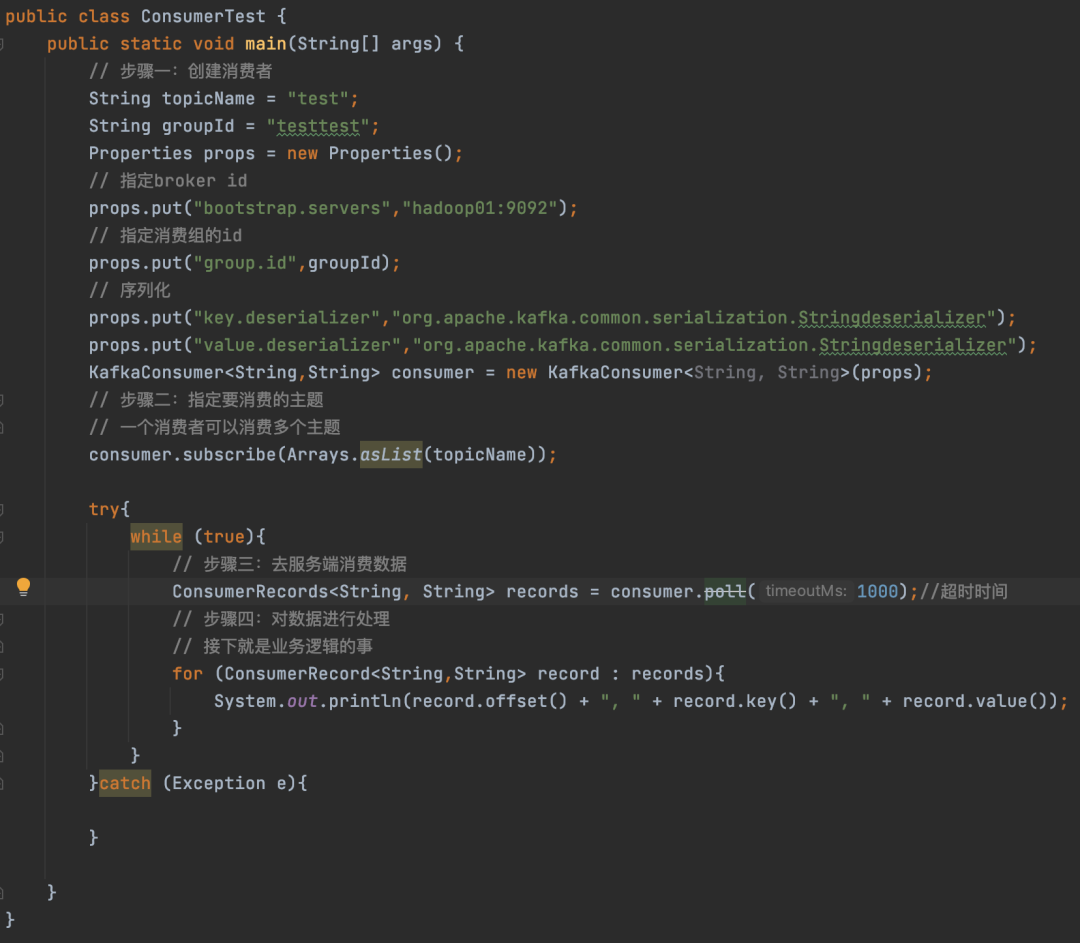The image size is (1080, 943).
Task: Click the comment 指定消费组的id
Action: coord(165,236)
